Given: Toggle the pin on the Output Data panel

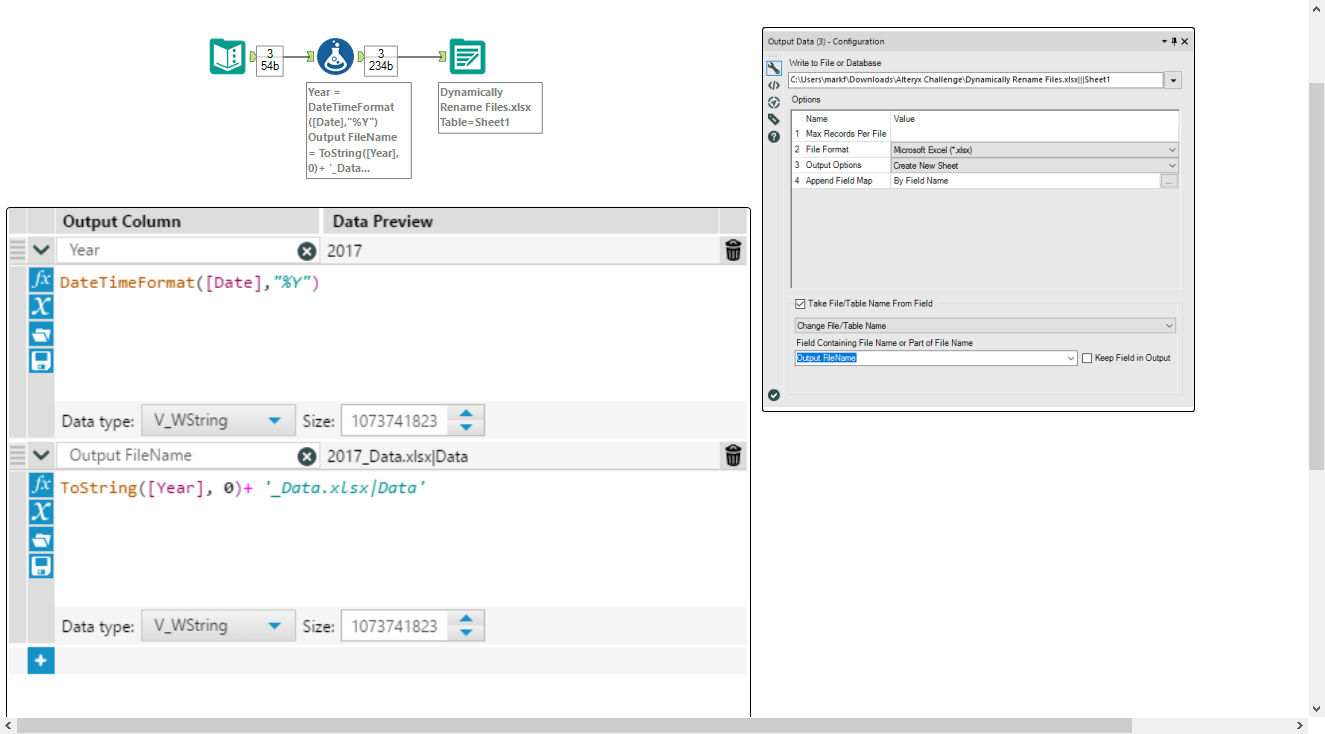Looking at the screenshot, I should coord(1173,41).
